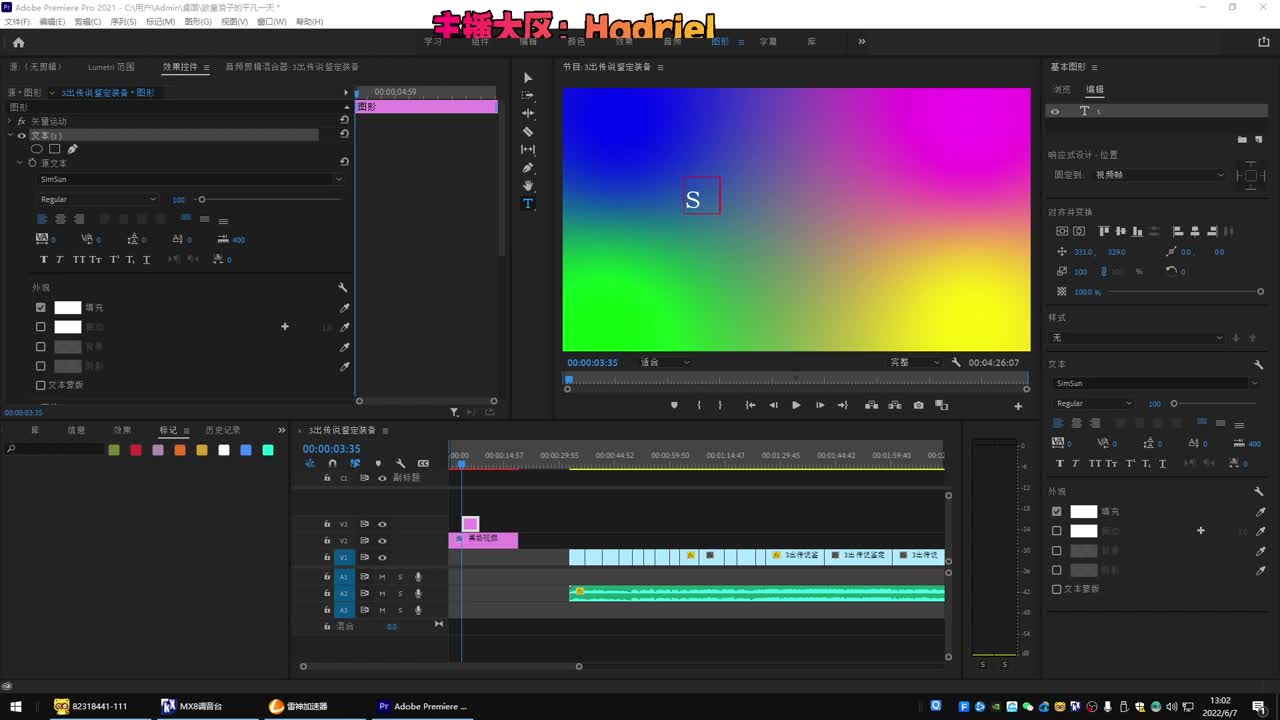Viewport: 1280px width, 720px height.
Task: Open playback resolution dropdown
Action: 915,363
